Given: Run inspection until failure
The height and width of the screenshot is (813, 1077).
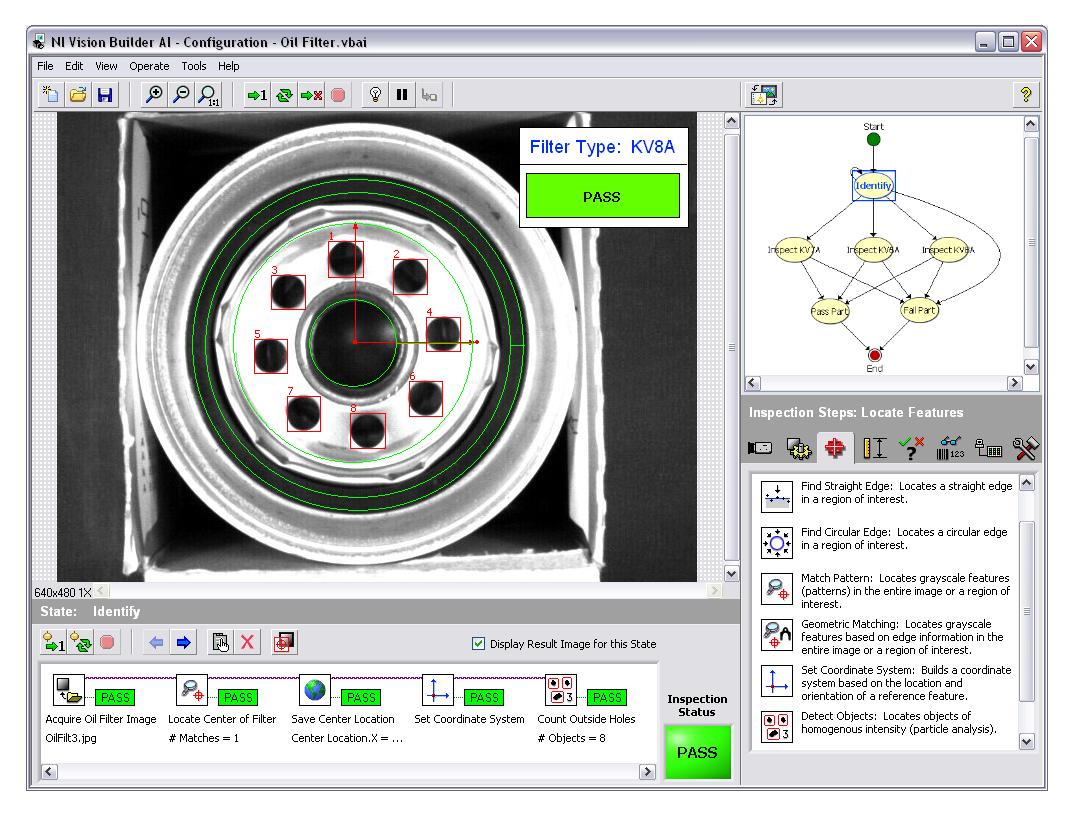Looking at the screenshot, I should (x=311, y=95).
